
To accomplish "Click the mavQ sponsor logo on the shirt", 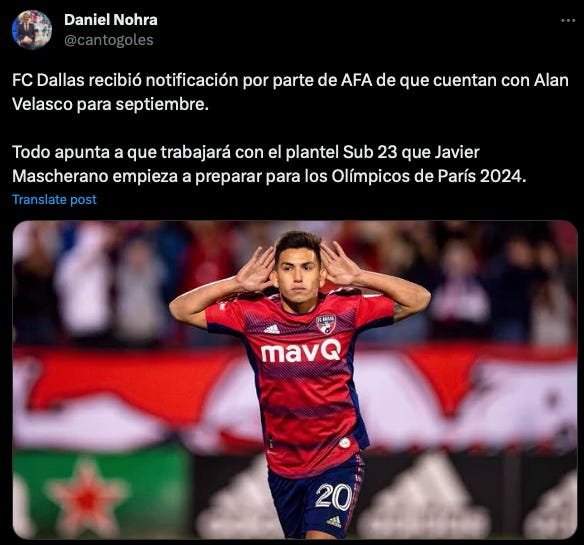I will pyautogui.click(x=301, y=351).
